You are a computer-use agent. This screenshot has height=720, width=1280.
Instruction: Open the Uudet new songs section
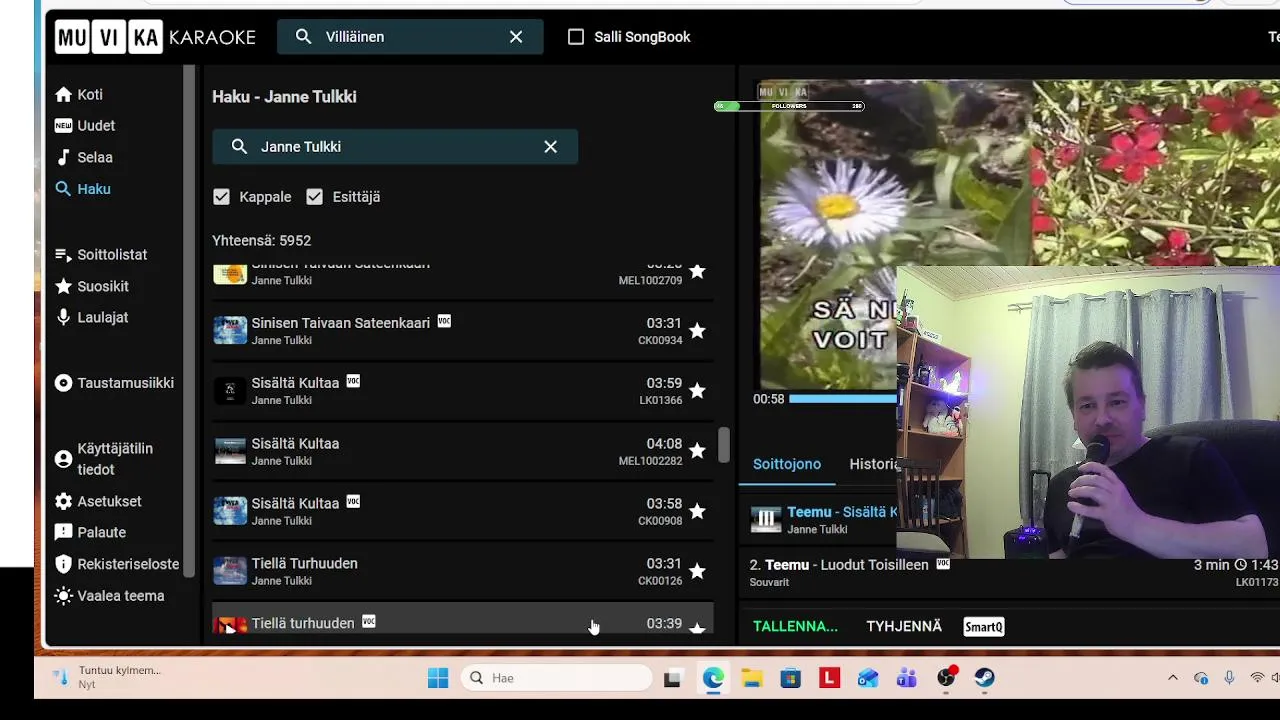pos(85,126)
